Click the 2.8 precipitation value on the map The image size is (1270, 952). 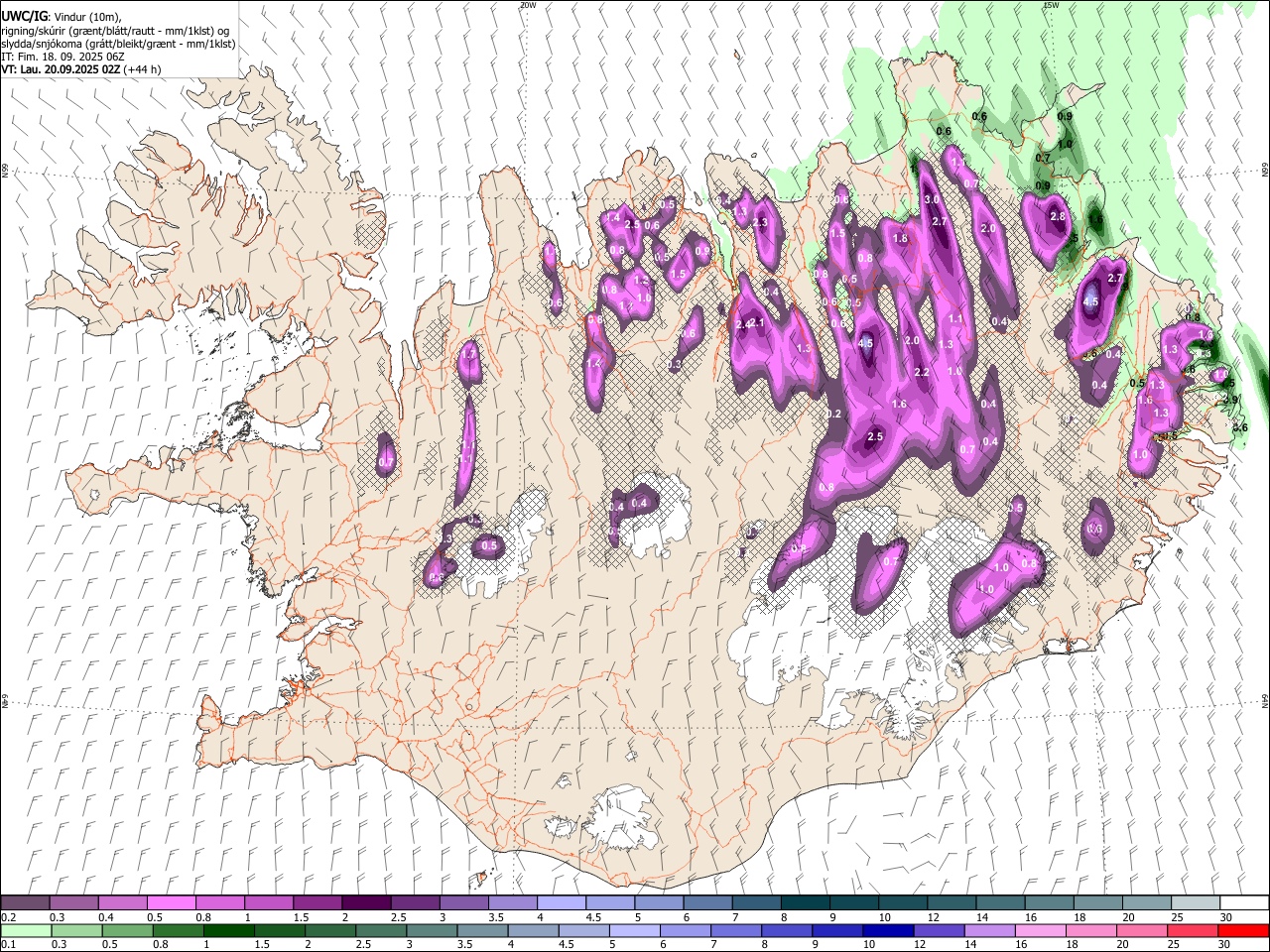(x=1058, y=216)
